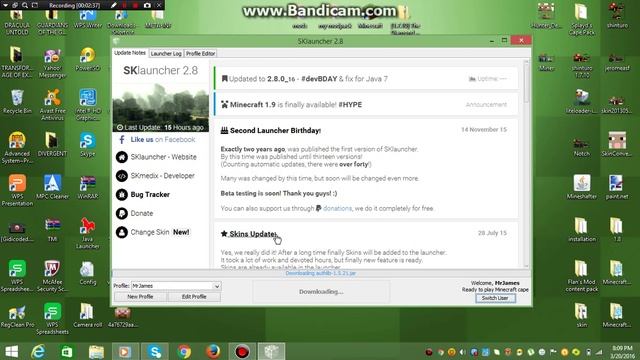The width and height of the screenshot is (640, 360).
Task: Open the Skins Update! post title
Action: tap(253, 234)
